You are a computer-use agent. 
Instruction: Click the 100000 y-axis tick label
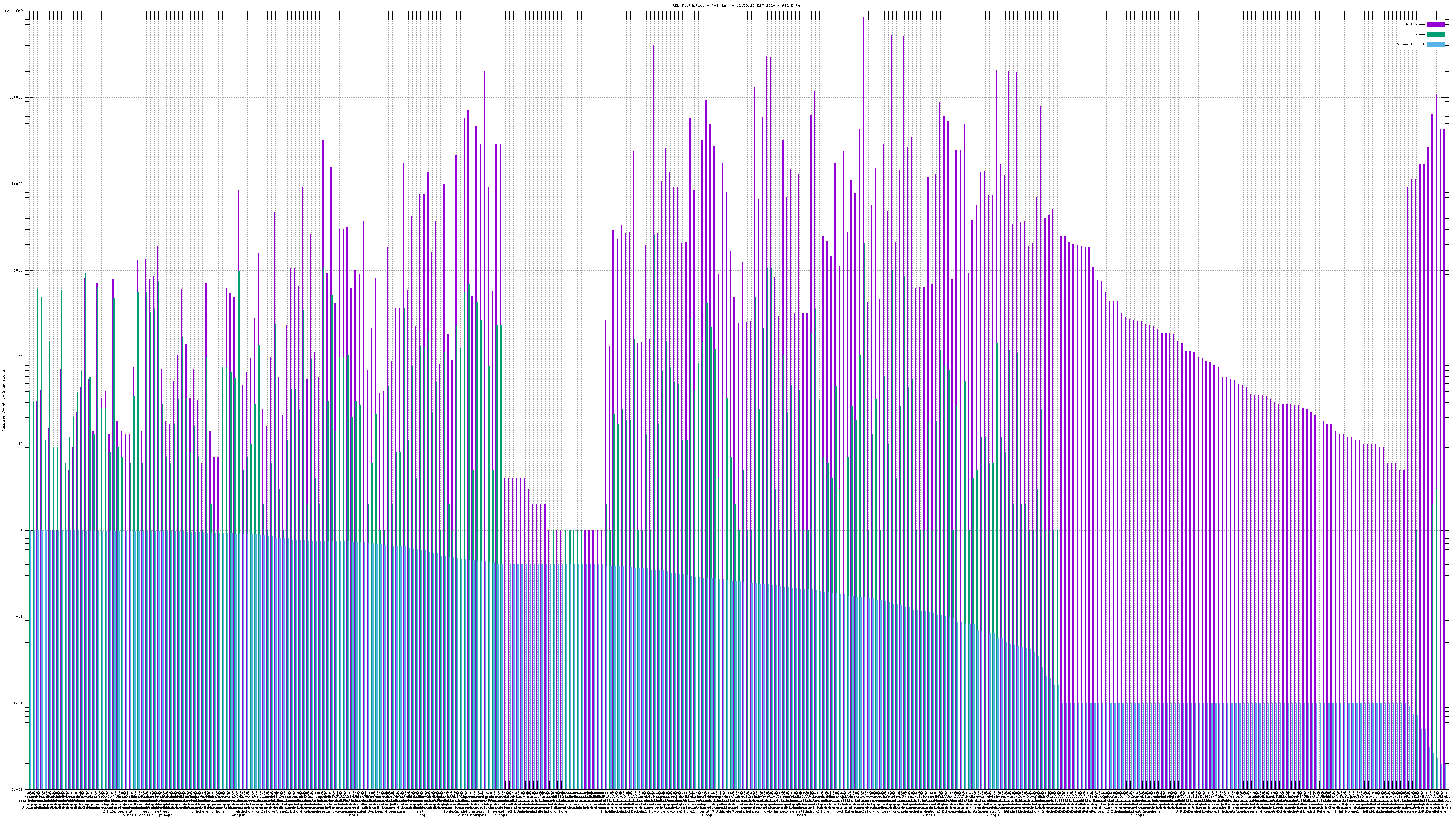click(x=16, y=97)
